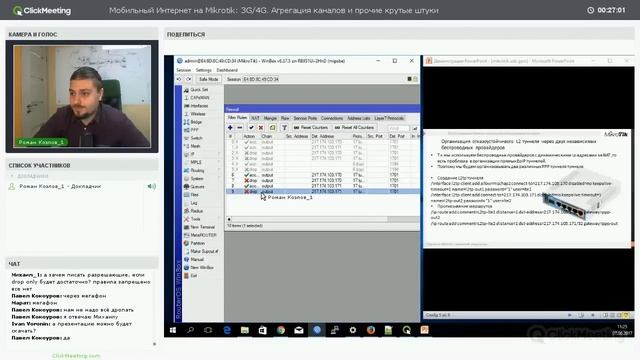
Task: Click the Filter funnel icon in Firewall
Action: (284, 128)
